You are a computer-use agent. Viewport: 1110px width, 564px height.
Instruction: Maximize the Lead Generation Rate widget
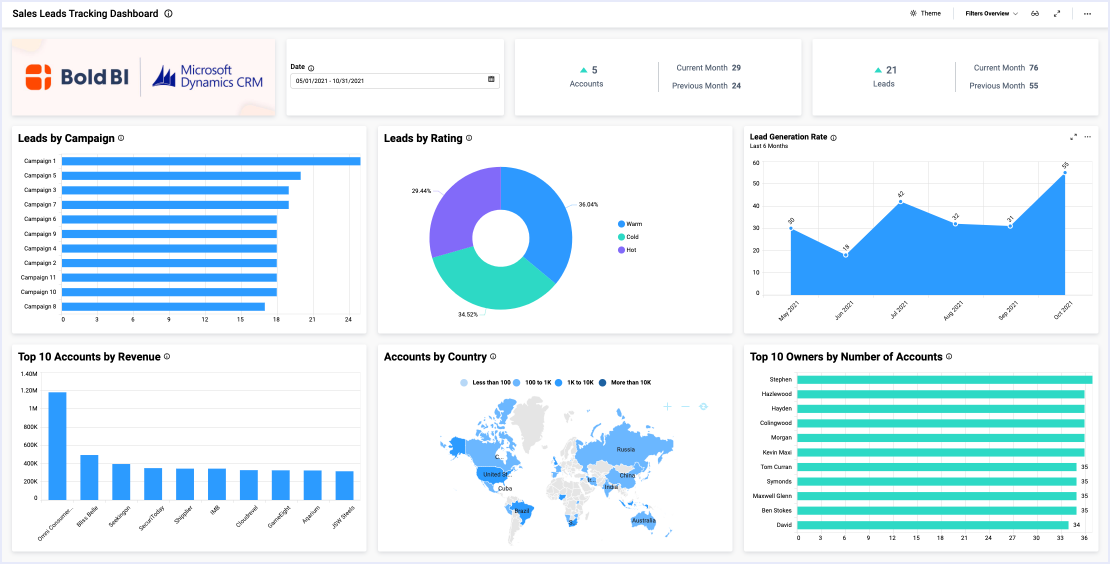(x=1073, y=137)
